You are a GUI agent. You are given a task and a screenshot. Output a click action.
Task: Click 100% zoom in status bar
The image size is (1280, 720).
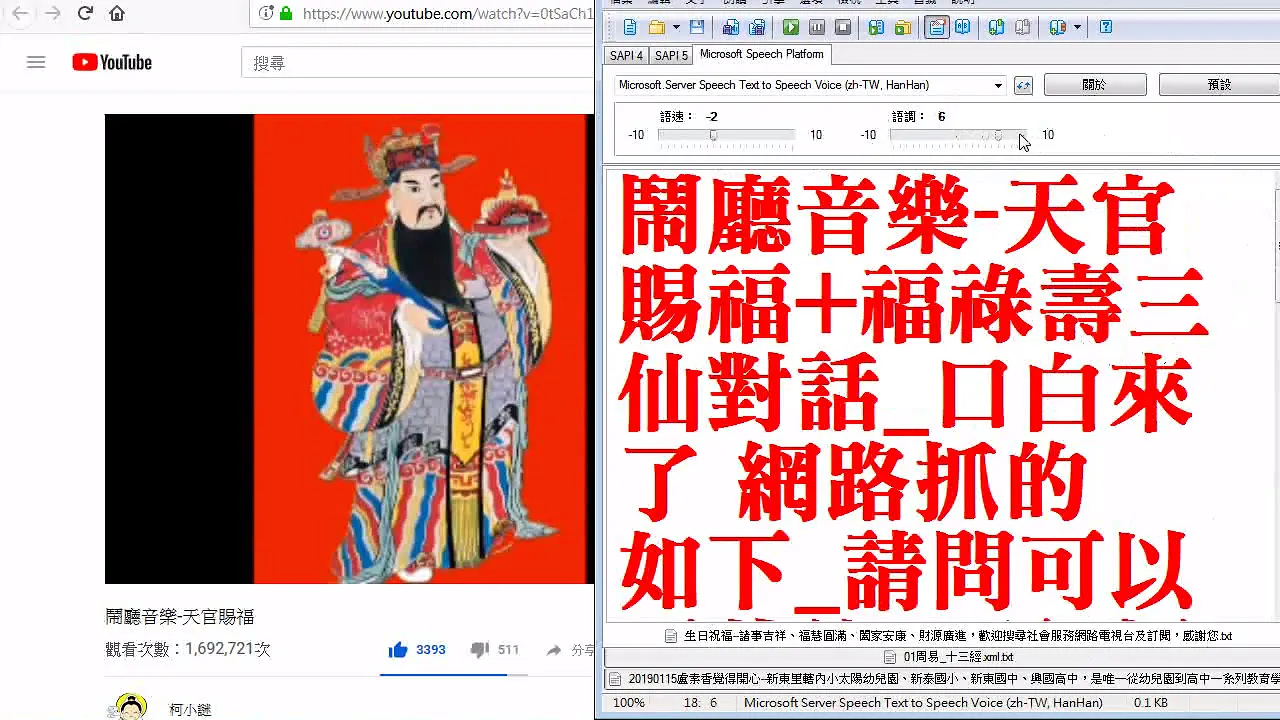click(628, 703)
